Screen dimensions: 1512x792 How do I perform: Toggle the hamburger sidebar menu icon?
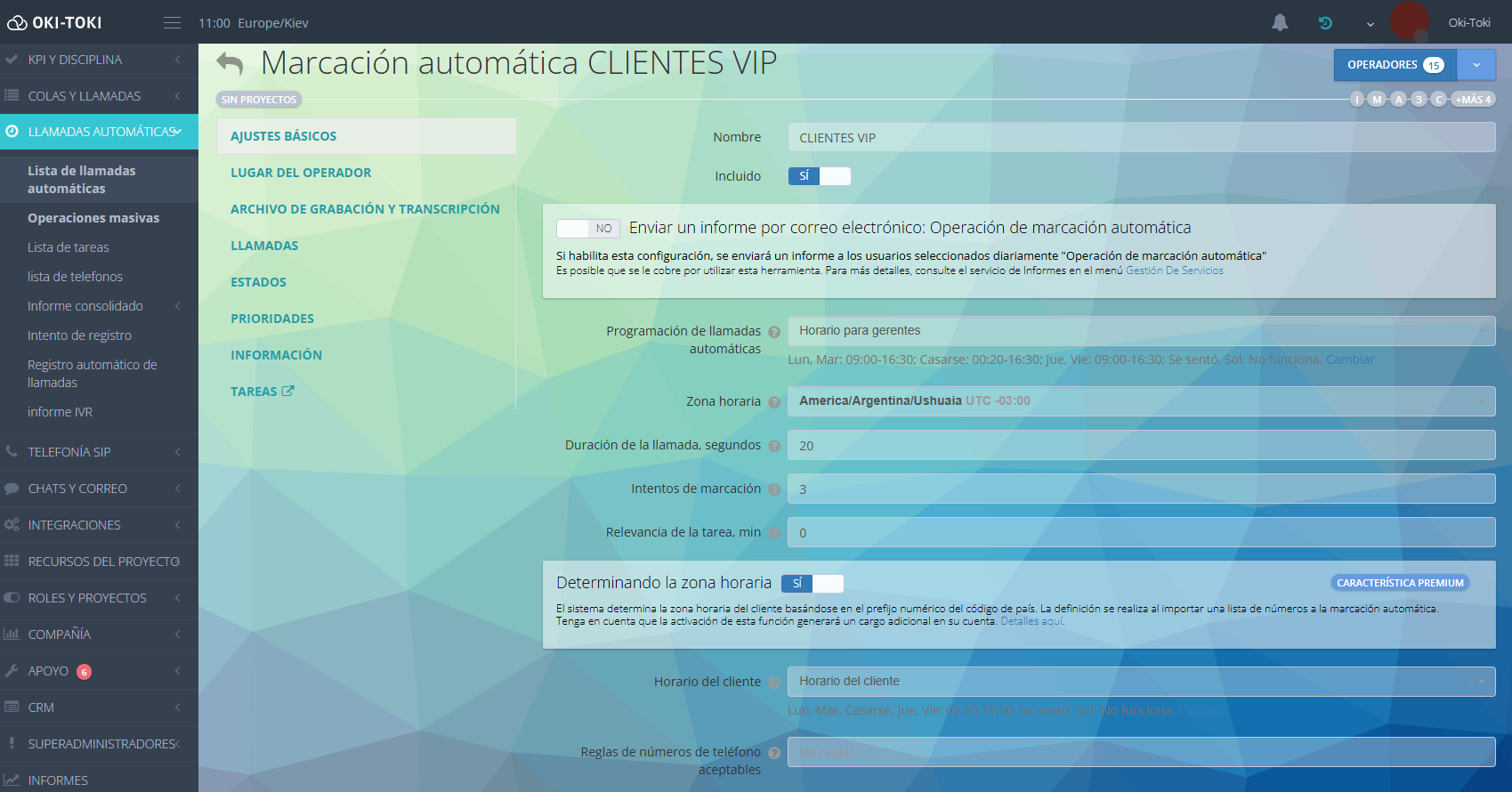[x=172, y=23]
